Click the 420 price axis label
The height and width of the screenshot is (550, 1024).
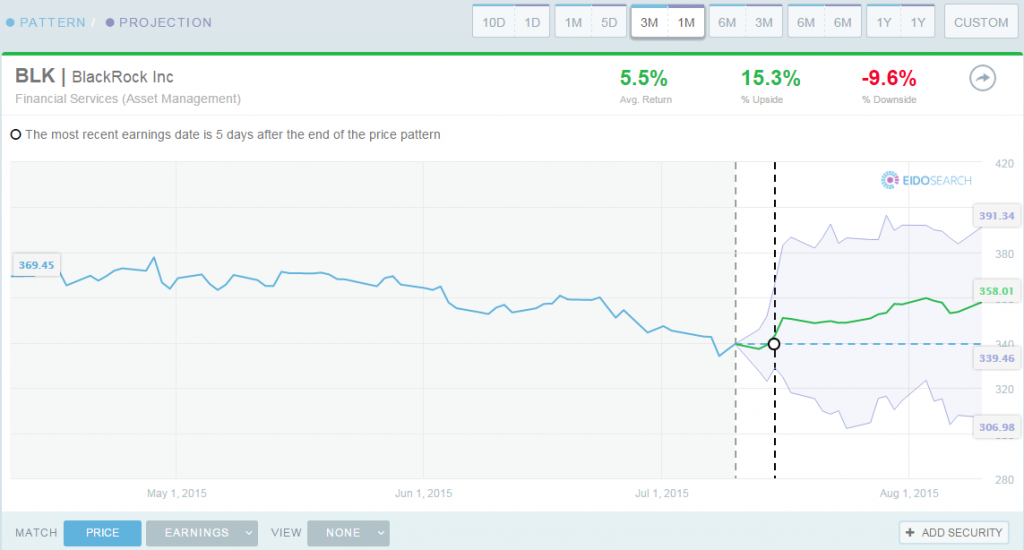coord(1004,164)
